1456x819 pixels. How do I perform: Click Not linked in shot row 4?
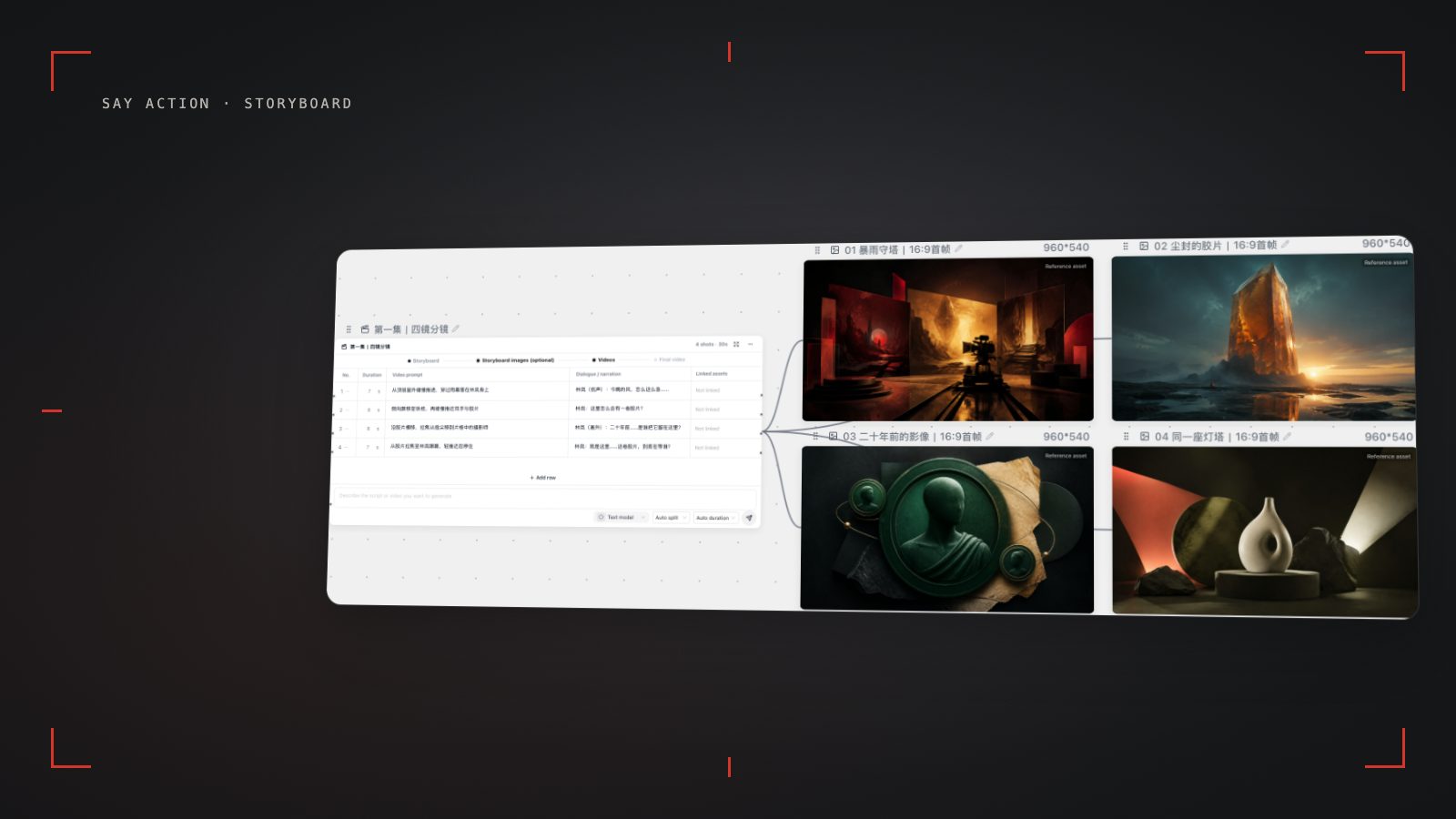pos(706,448)
